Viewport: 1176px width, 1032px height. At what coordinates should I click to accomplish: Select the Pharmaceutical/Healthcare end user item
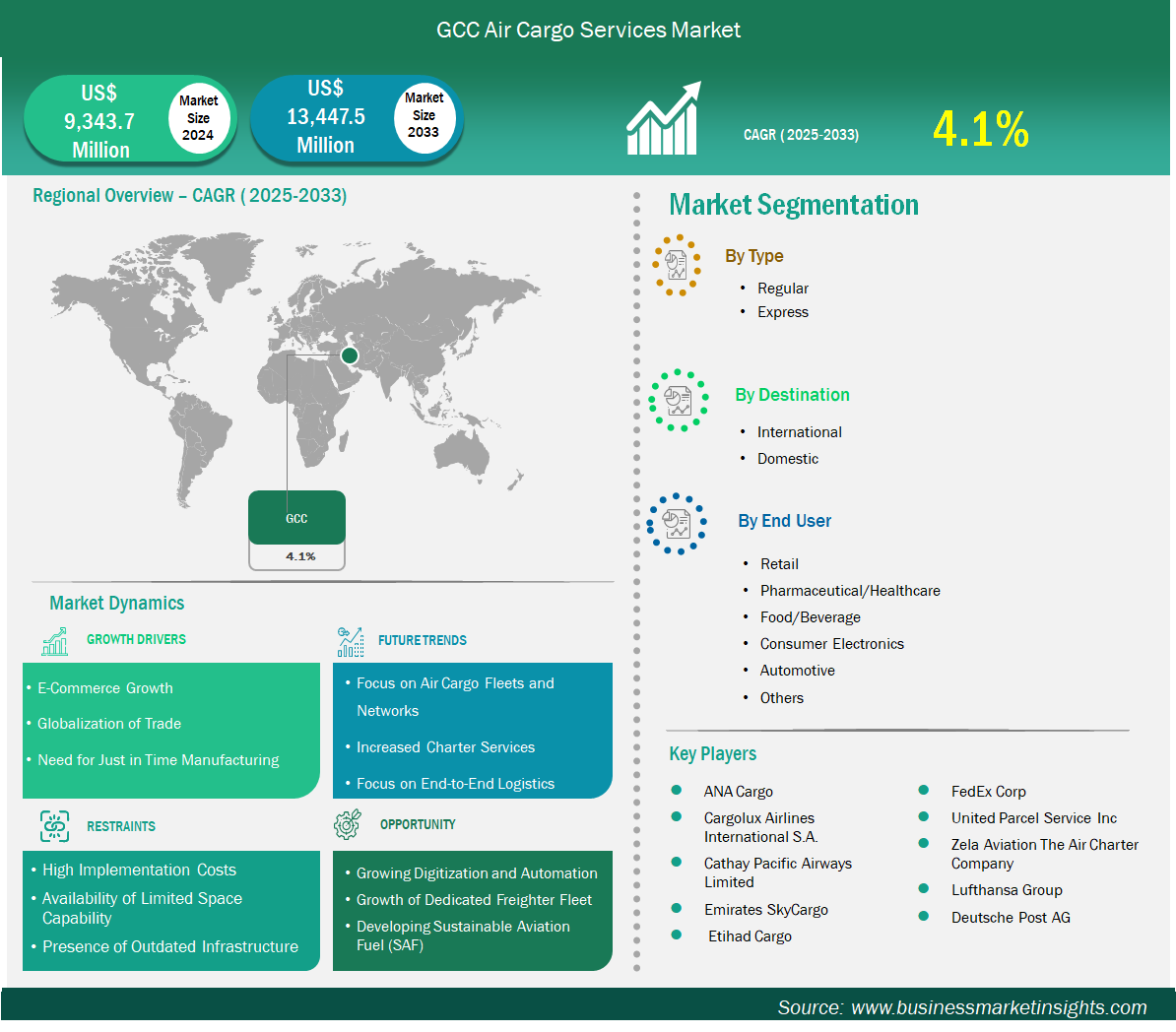(849, 591)
